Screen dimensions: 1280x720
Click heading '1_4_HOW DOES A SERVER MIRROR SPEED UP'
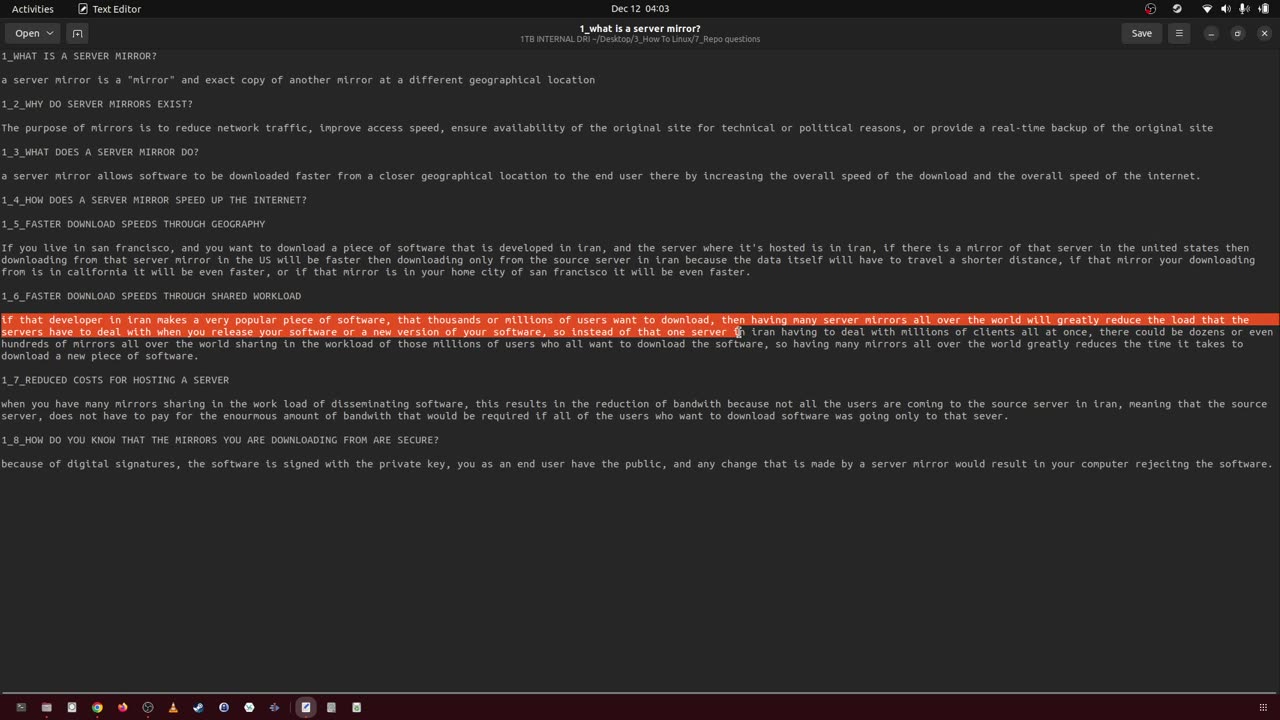pyautogui.click(x=154, y=200)
